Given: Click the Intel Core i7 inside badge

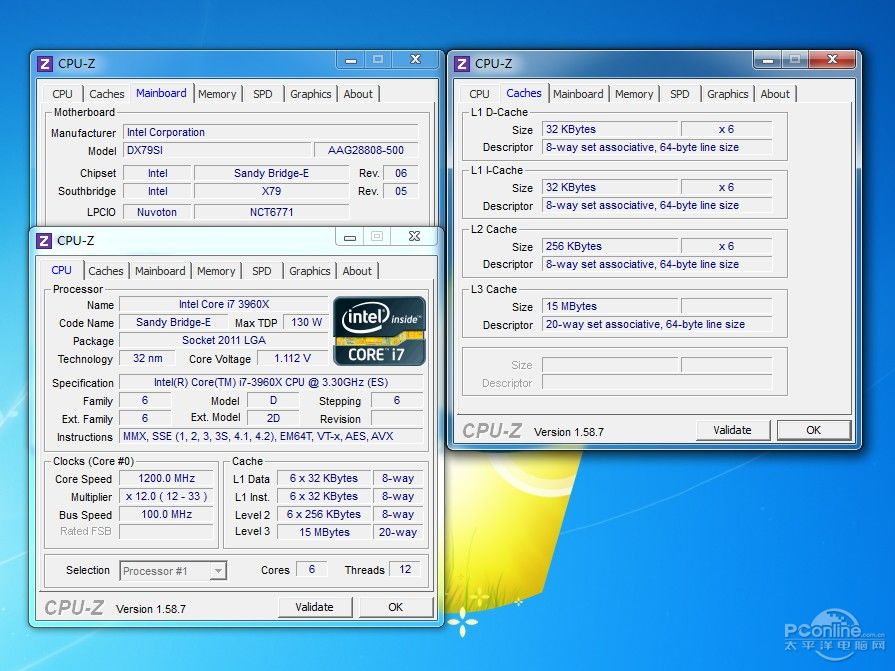Looking at the screenshot, I should (x=379, y=330).
